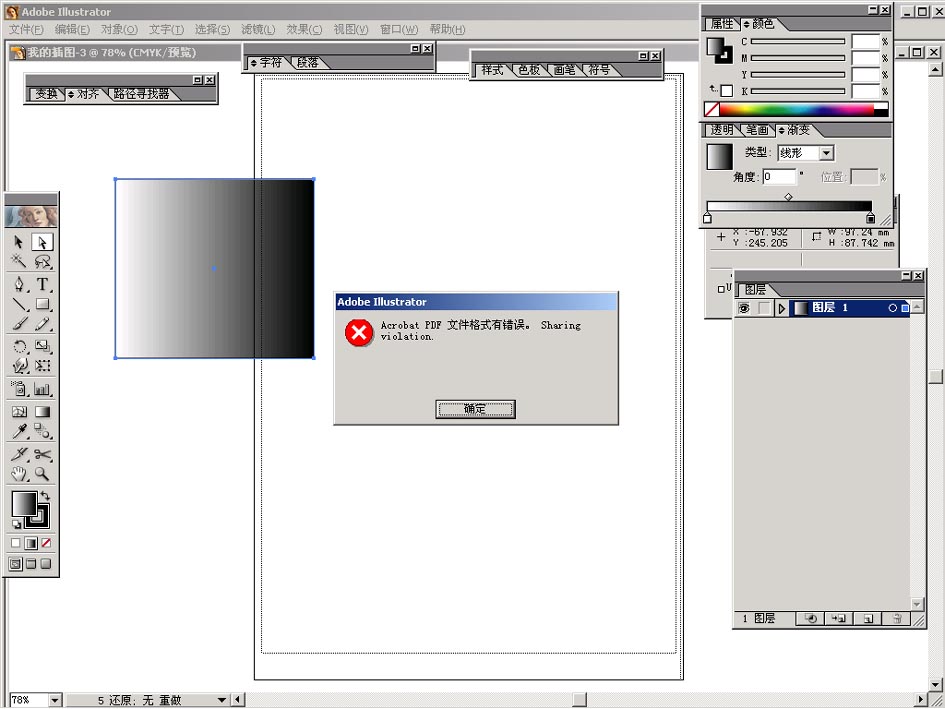Expand 图层 1 disclosure triangle

click(x=782, y=308)
